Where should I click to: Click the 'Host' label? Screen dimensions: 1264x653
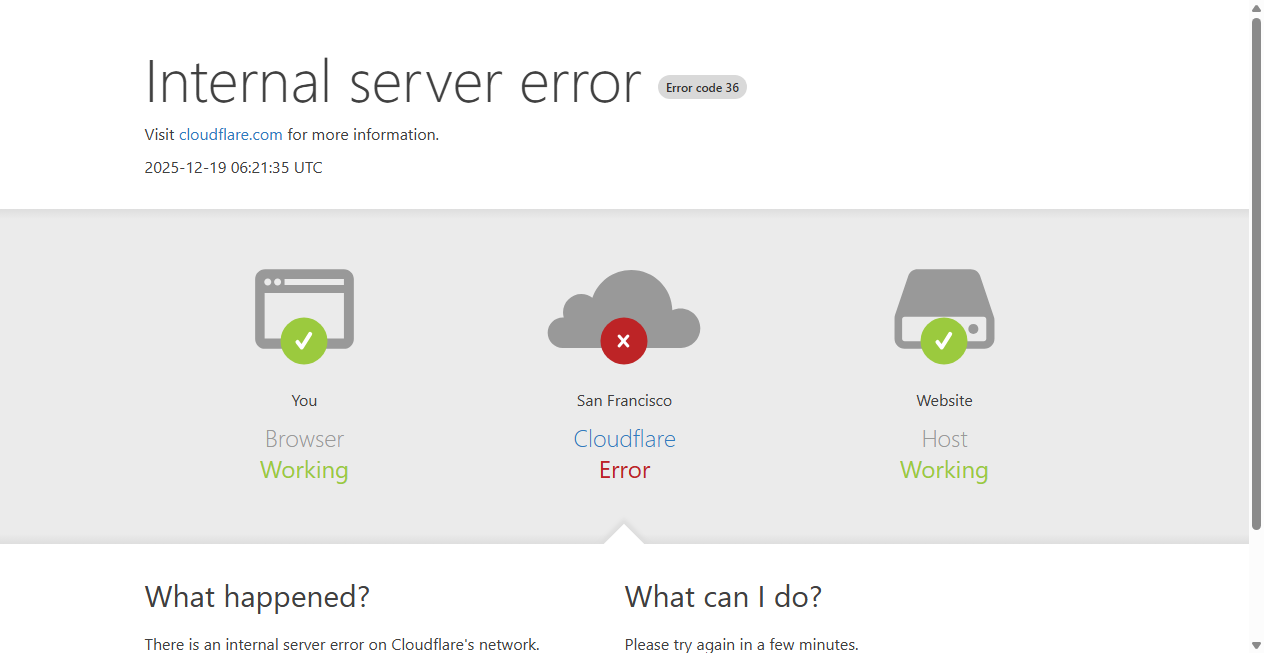[944, 439]
